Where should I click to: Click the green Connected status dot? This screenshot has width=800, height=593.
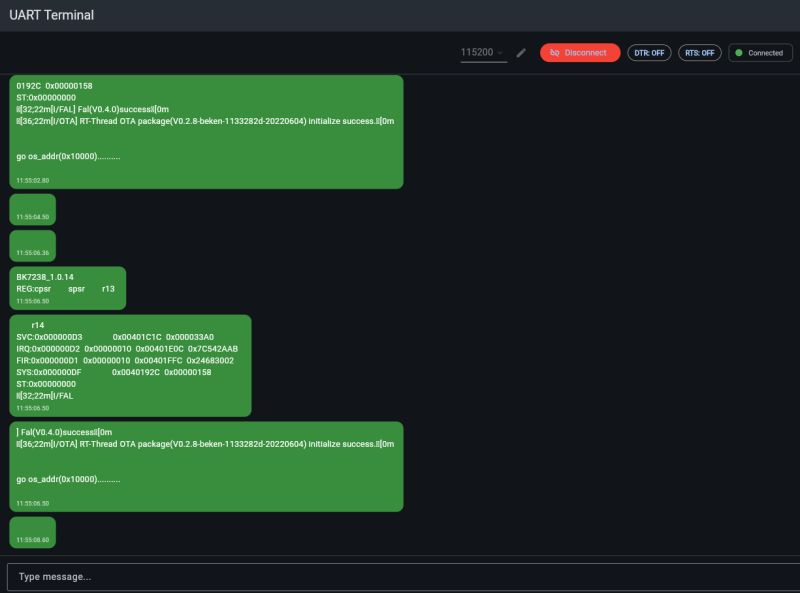(x=737, y=52)
